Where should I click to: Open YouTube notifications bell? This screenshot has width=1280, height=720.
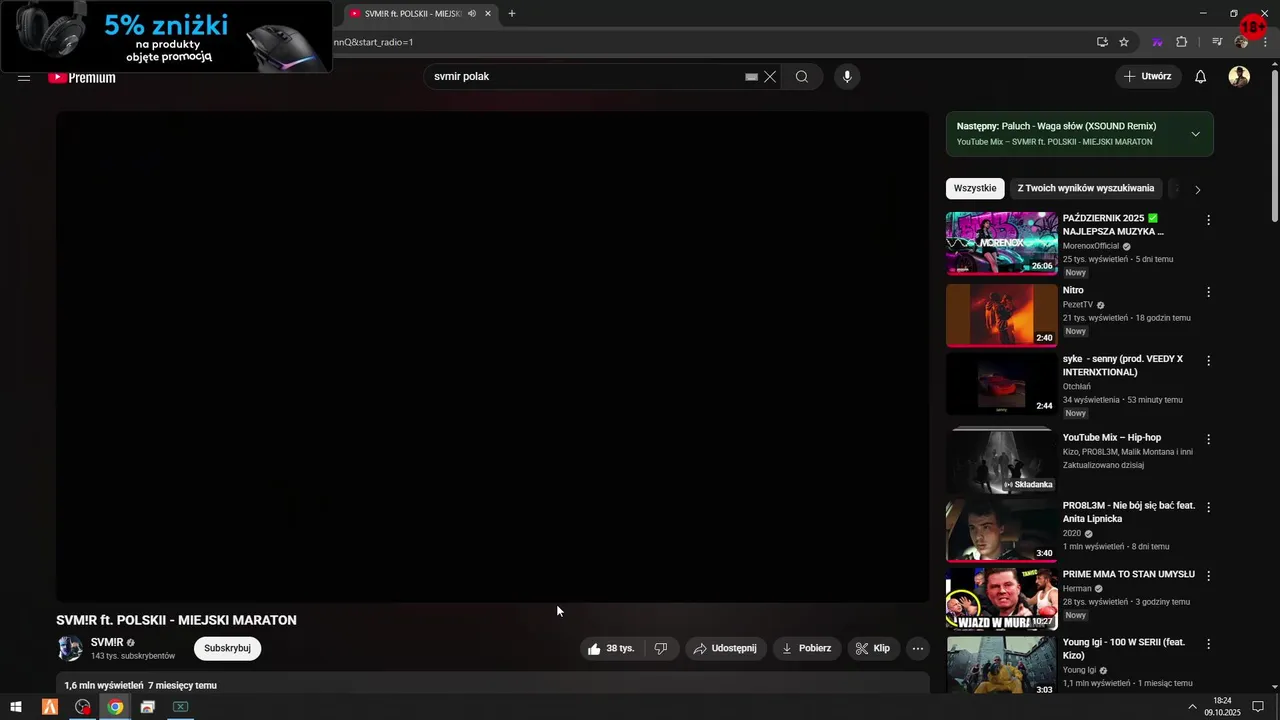[x=1201, y=77]
